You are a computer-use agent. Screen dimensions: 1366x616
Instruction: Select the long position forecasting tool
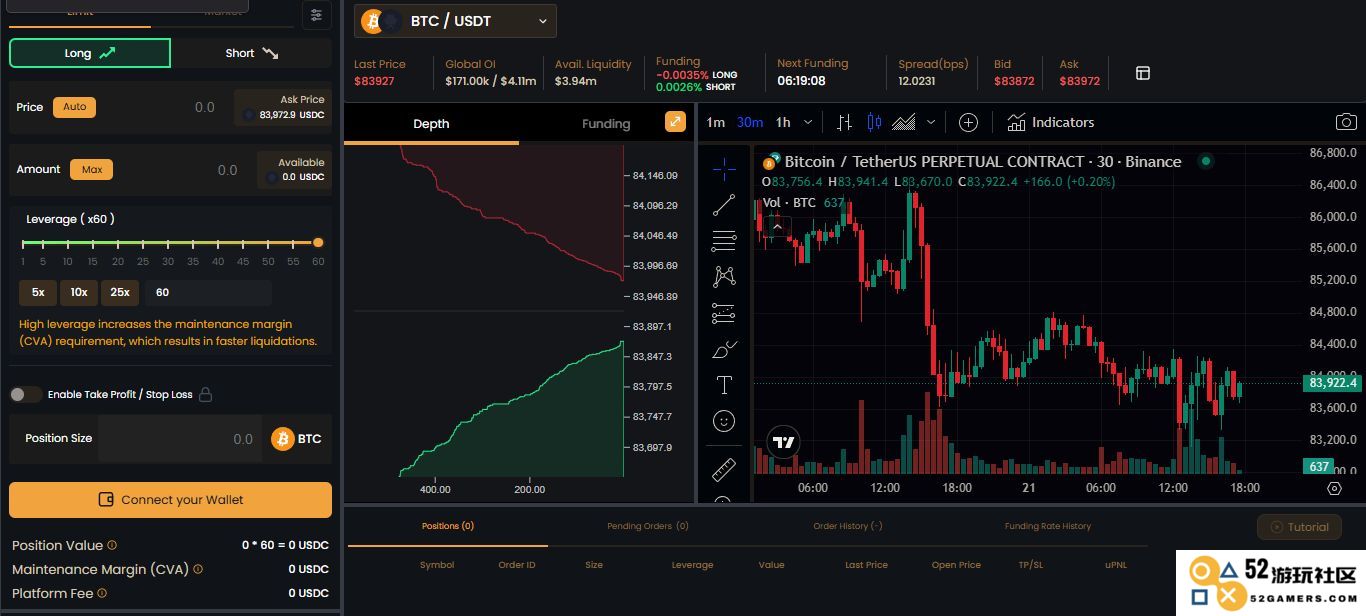pos(724,313)
